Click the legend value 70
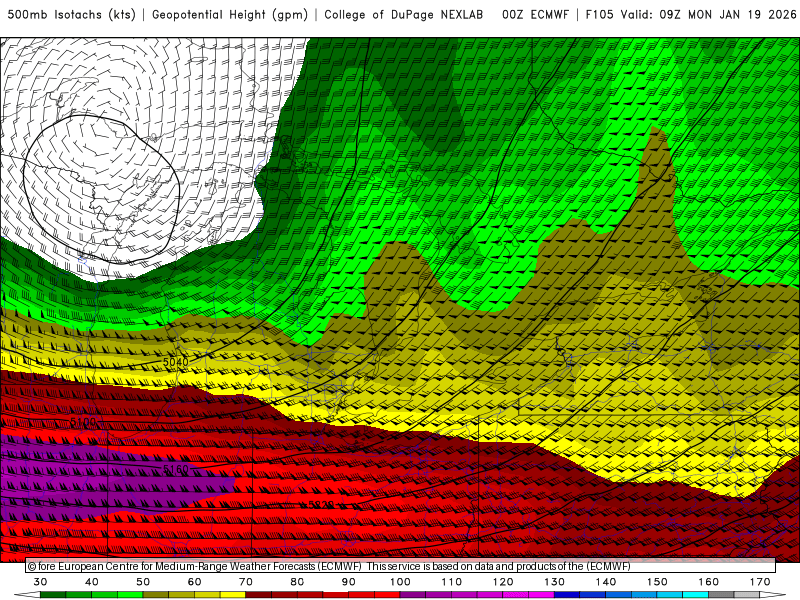Viewport: 800px width, 600px height. point(246,582)
